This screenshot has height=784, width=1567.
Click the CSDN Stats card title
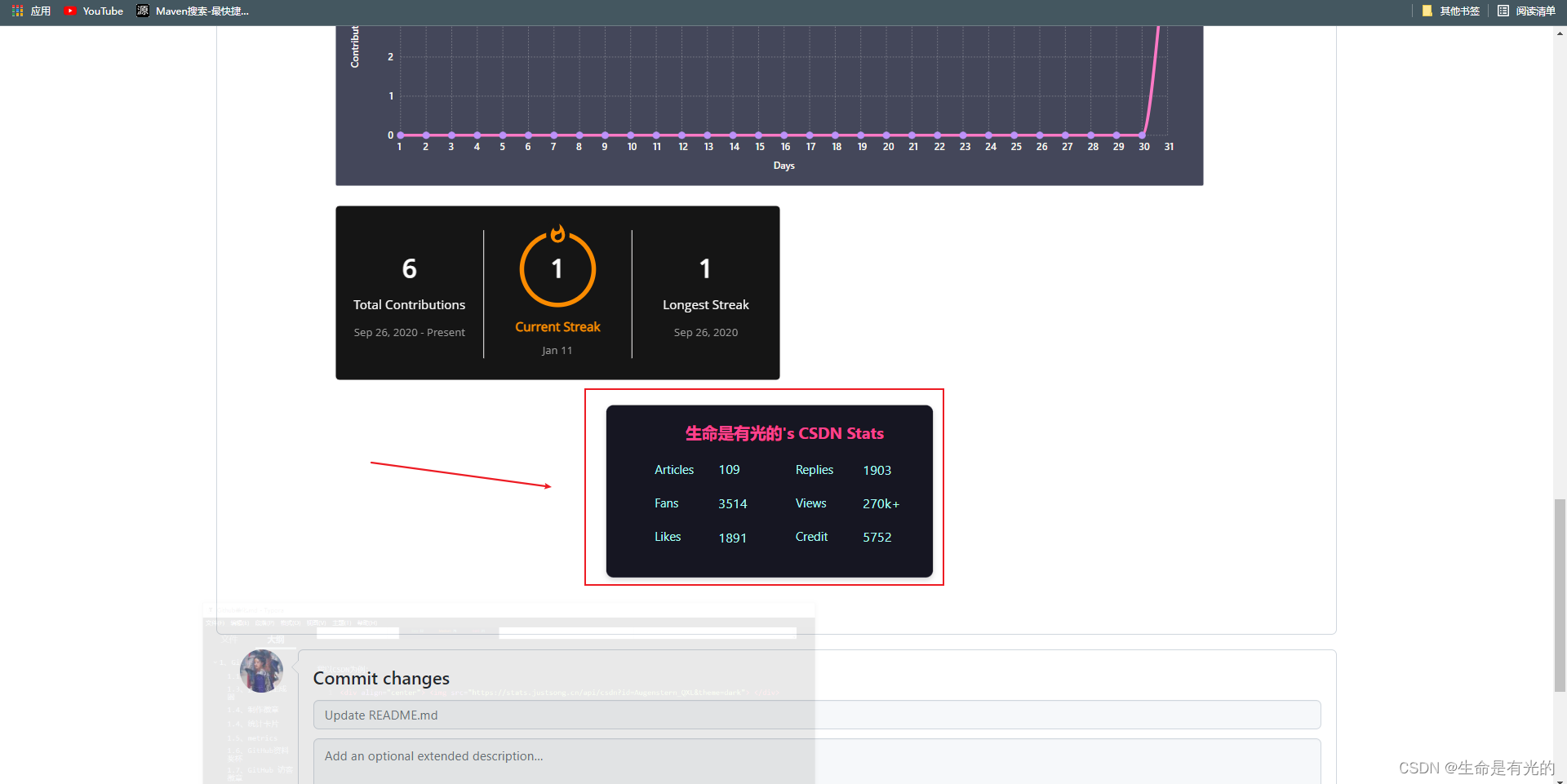[784, 433]
